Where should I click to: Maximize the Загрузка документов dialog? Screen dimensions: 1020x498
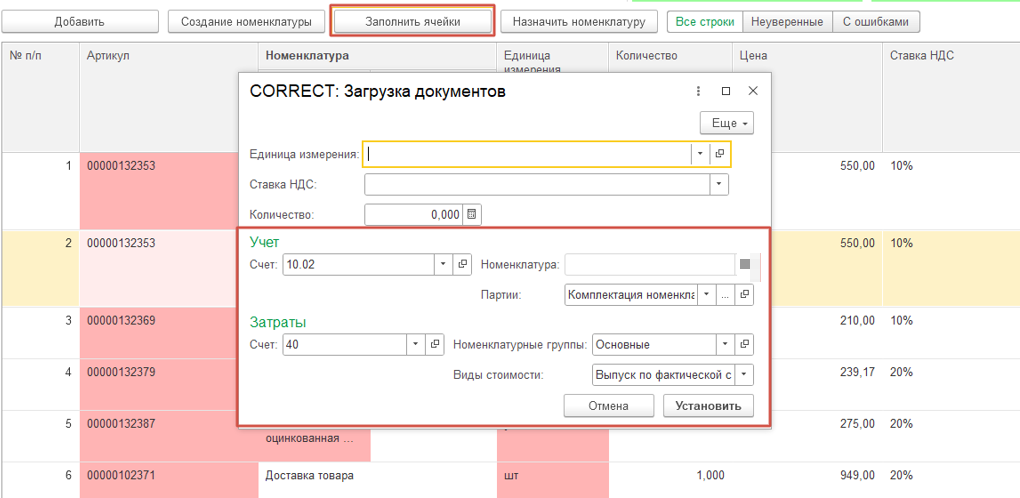[x=727, y=91]
